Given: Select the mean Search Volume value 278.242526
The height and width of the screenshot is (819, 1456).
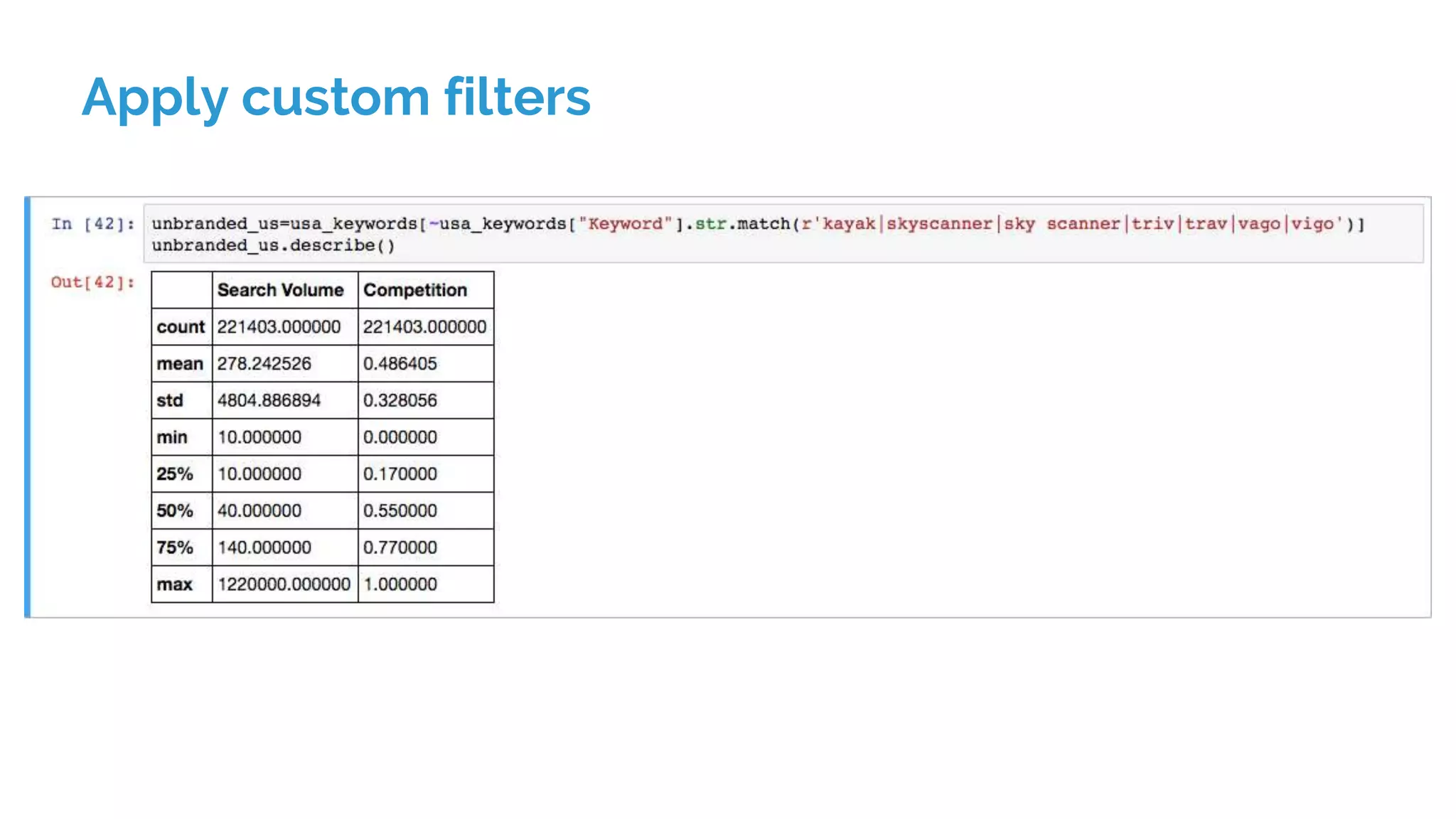Looking at the screenshot, I should click(x=264, y=364).
